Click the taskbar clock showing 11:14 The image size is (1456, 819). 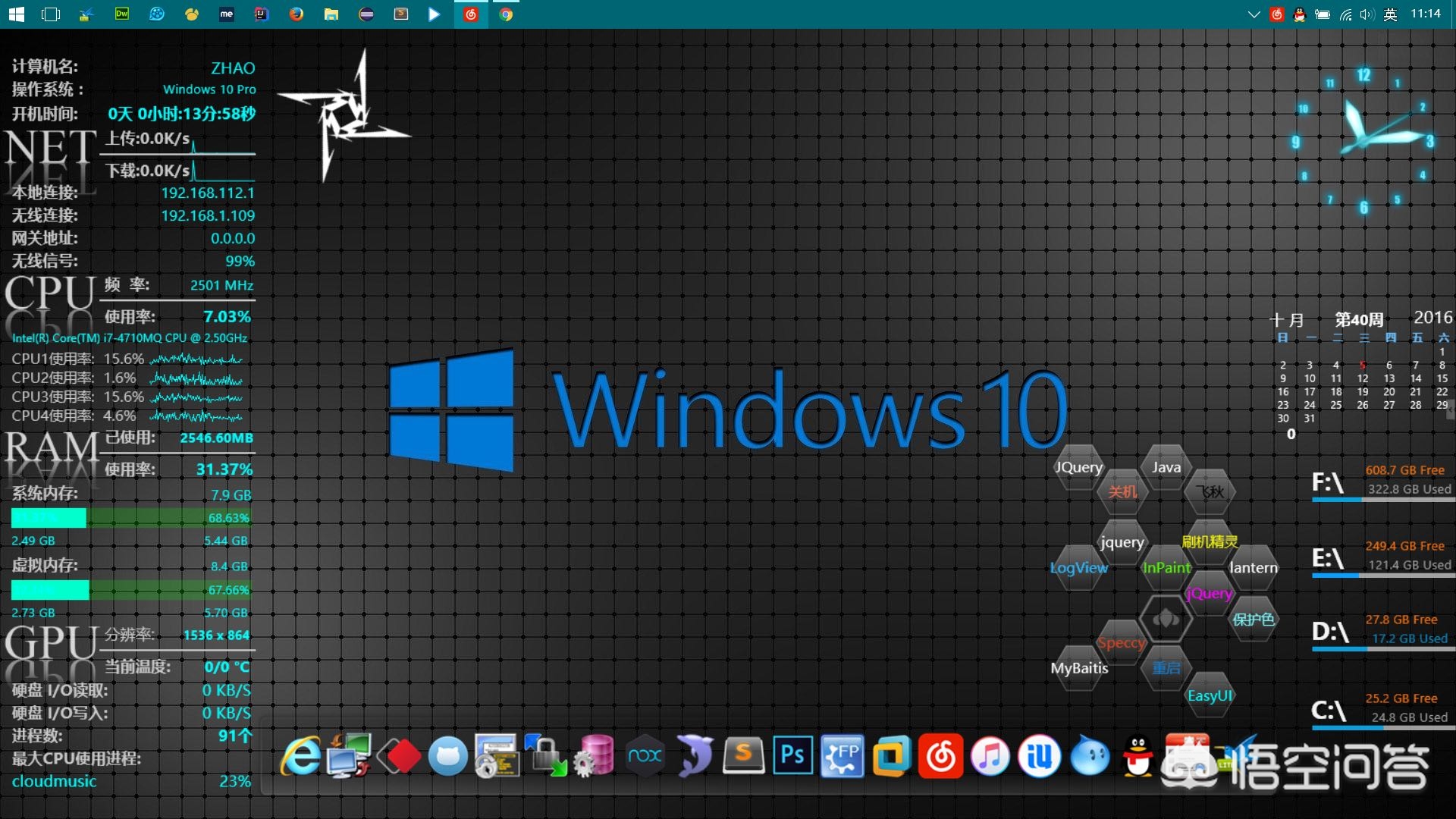1426,14
